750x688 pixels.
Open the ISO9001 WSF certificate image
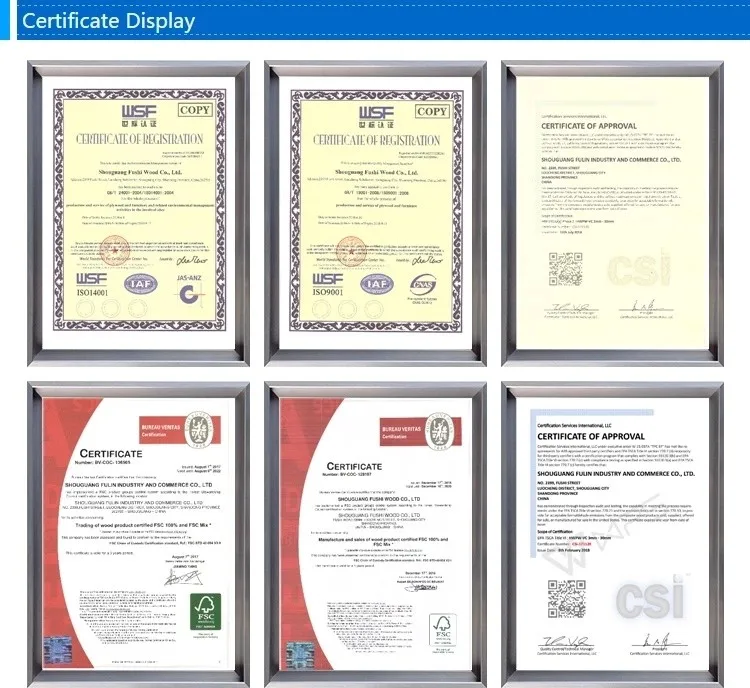(375, 213)
